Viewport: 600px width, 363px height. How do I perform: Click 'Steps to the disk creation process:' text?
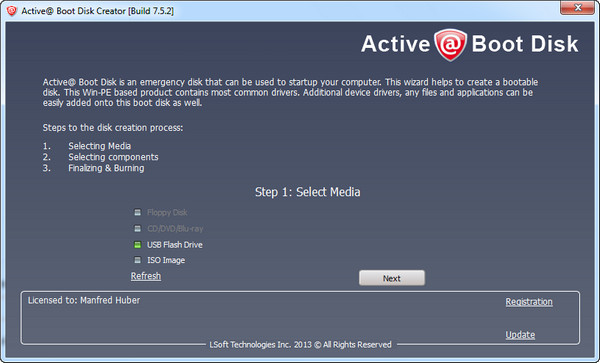pos(113,127)
